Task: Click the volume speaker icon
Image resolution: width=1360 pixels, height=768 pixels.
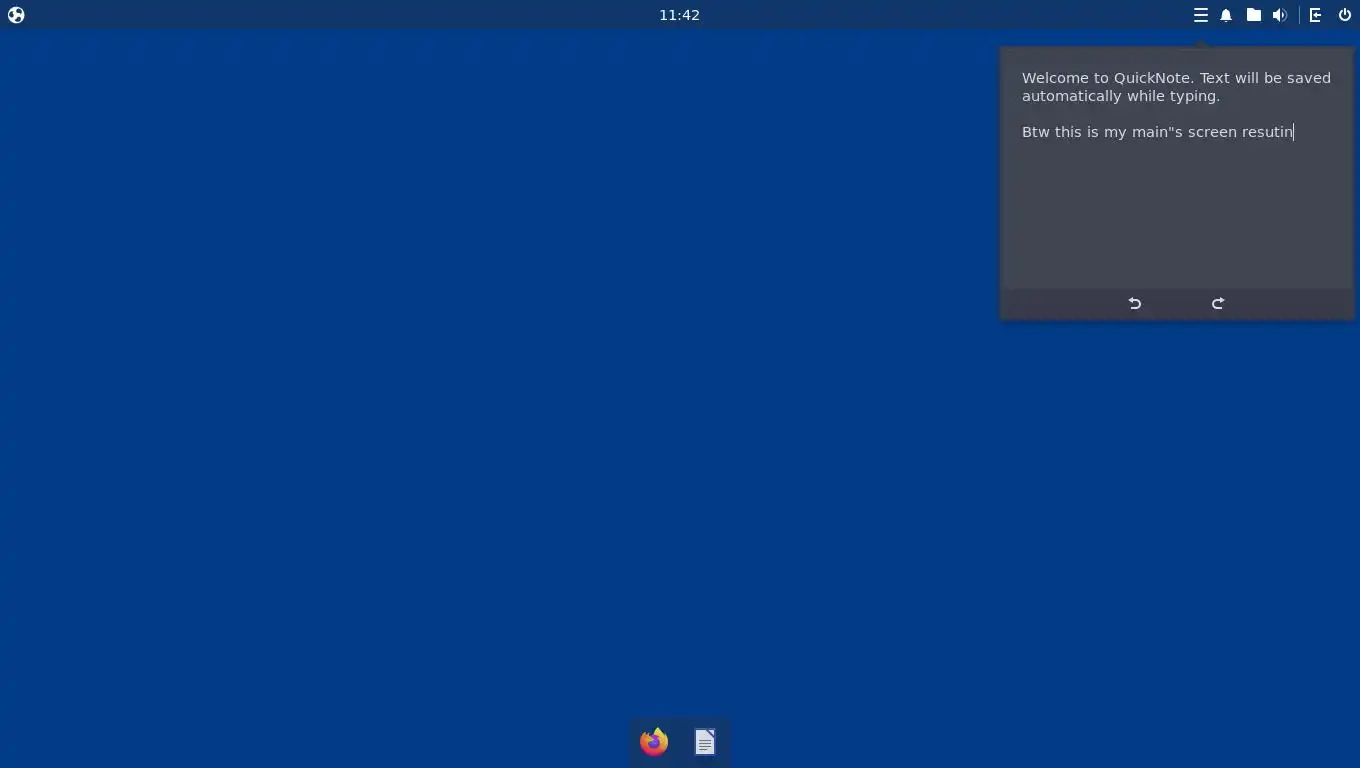Action: pos(1280,15)
